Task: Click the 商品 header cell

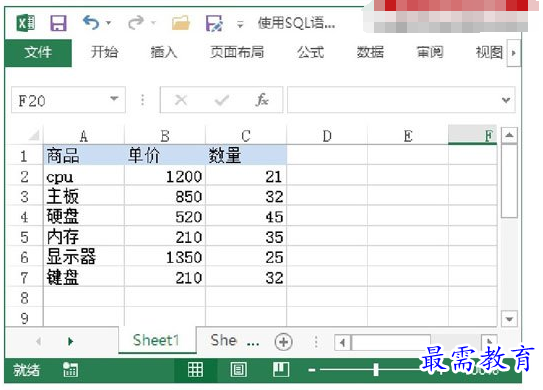Action: (84, 155)
